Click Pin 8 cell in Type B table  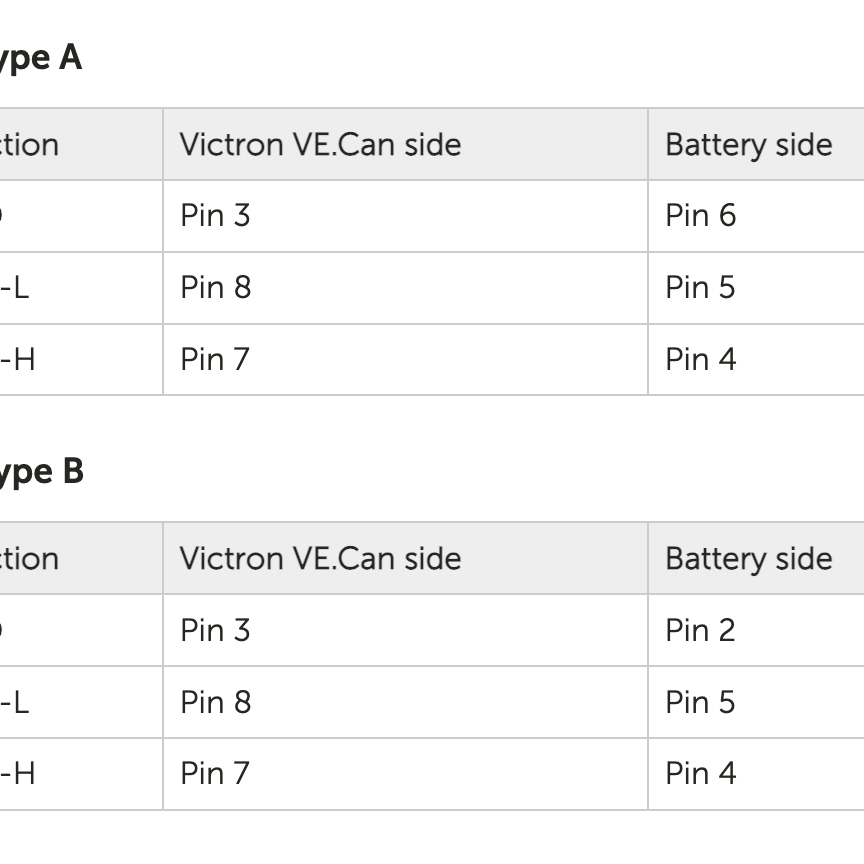215,702
